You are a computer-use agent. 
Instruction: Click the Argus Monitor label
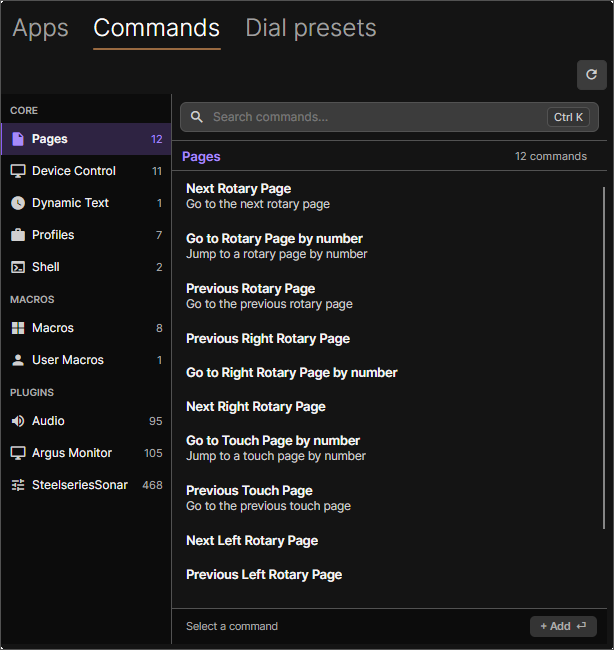point(72,453)
